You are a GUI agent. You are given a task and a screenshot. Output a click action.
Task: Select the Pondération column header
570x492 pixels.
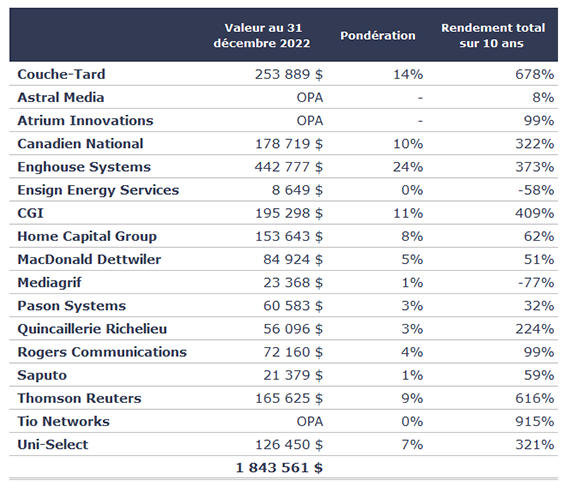pos(378,36)
